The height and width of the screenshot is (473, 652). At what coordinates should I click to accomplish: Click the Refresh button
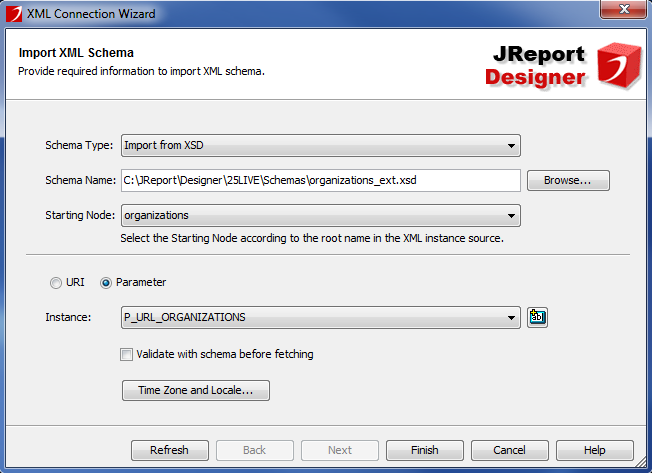coord(170,450)
